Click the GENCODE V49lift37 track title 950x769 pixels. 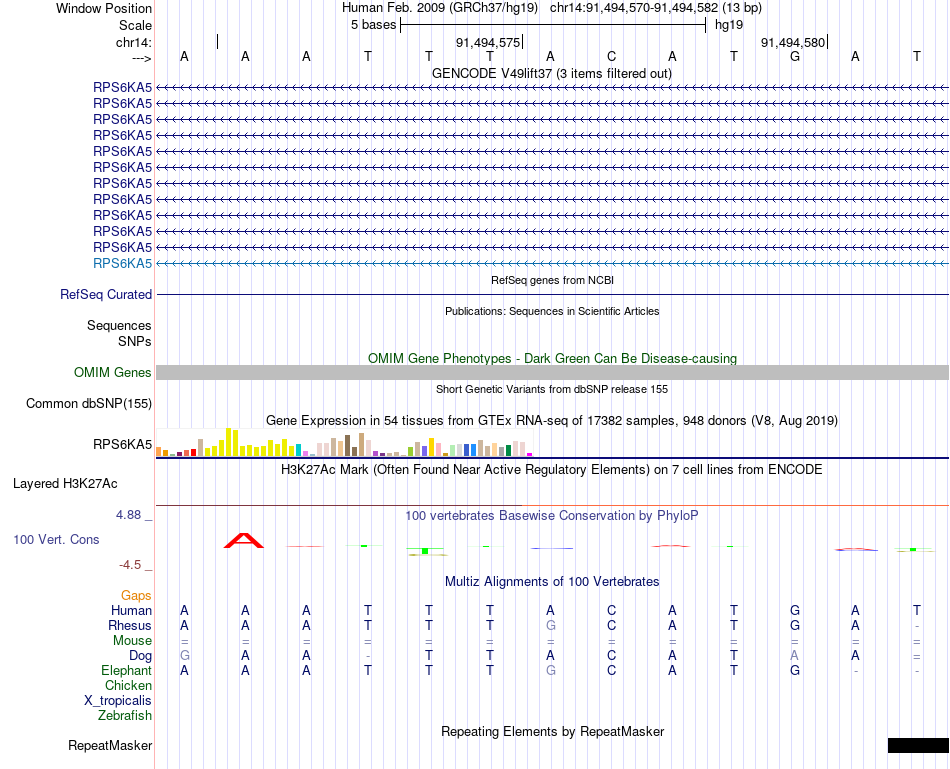551,73
